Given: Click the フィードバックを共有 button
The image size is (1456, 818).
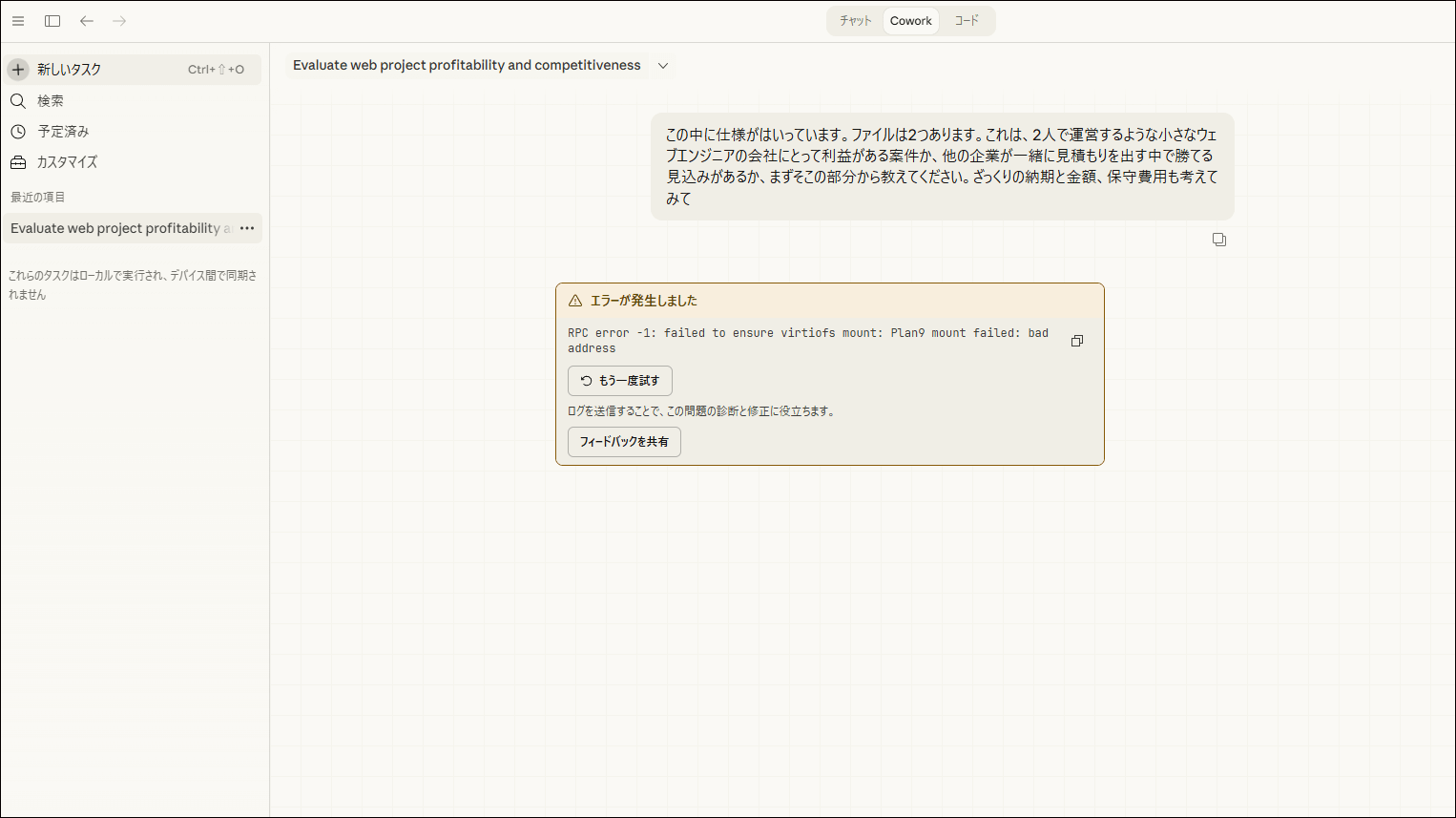Looking at the screenshot, I should [624, 442].
